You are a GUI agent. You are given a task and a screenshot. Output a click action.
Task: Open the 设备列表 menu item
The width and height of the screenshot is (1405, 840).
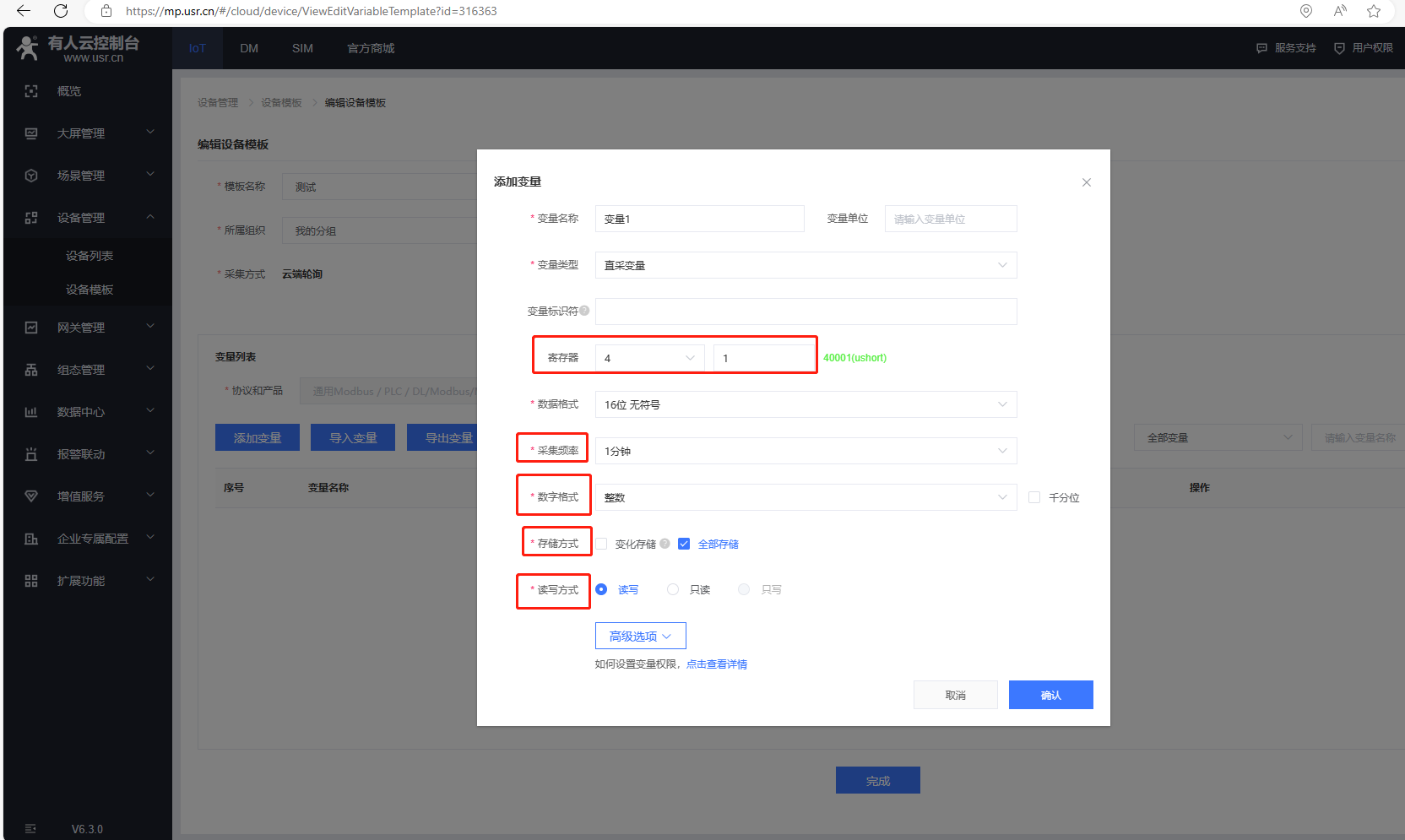[x=90, y=256]
